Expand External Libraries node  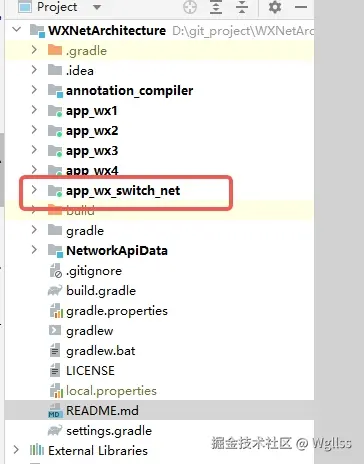[x=16, y=450]
